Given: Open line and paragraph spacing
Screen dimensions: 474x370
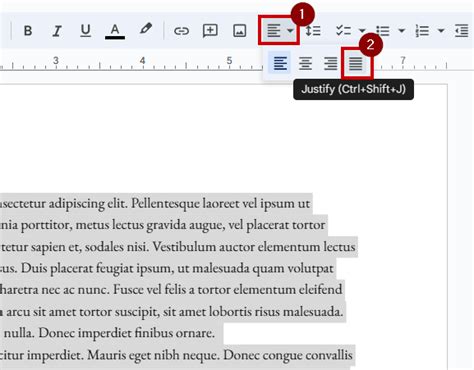Looking at the screenshot, I should point(313,31).
